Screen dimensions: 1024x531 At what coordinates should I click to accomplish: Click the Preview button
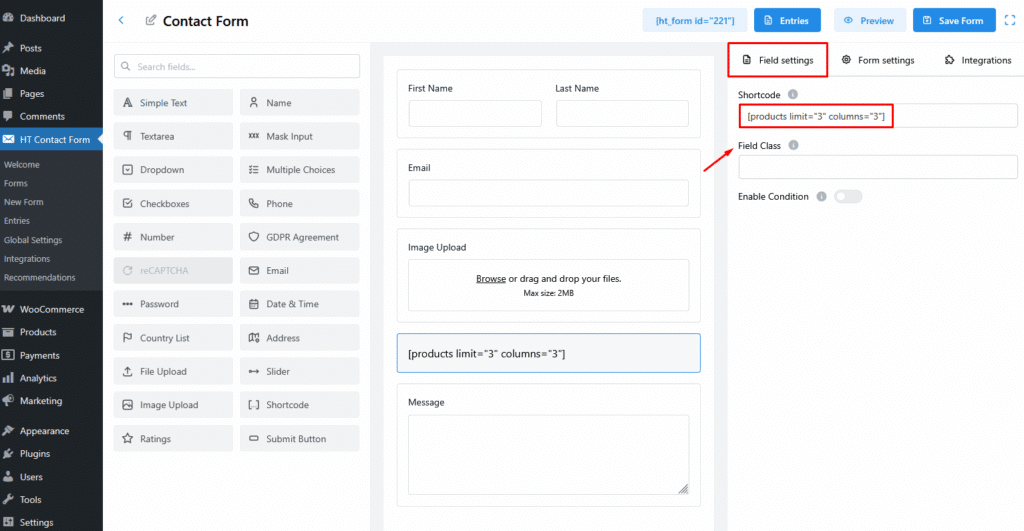869,20
